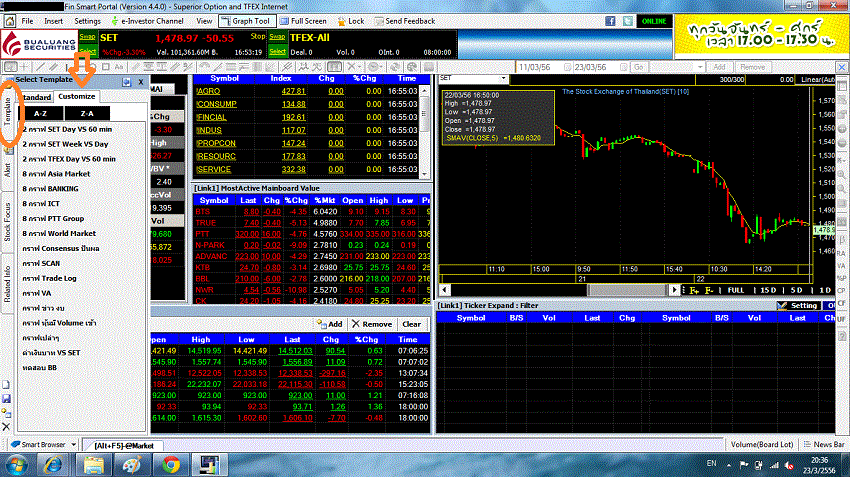Open the Paint app from taskbar
This screenshot has height=477, width=850.
tap(132, 465)
